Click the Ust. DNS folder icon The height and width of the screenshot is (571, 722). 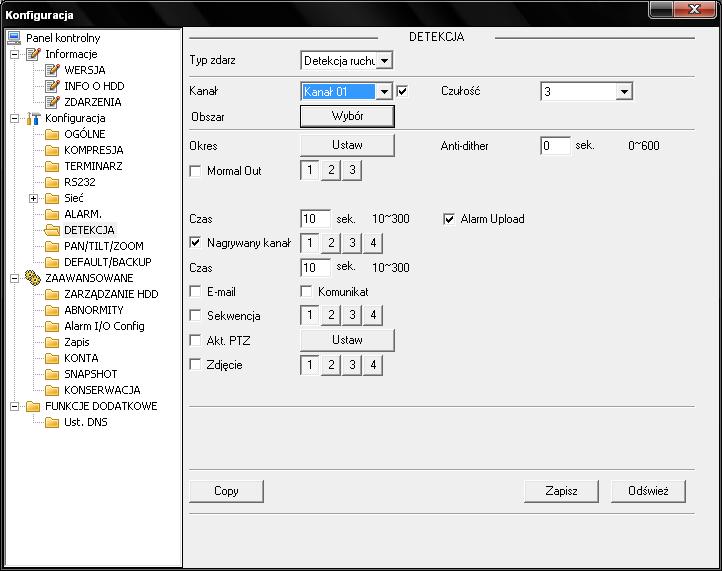52,422
